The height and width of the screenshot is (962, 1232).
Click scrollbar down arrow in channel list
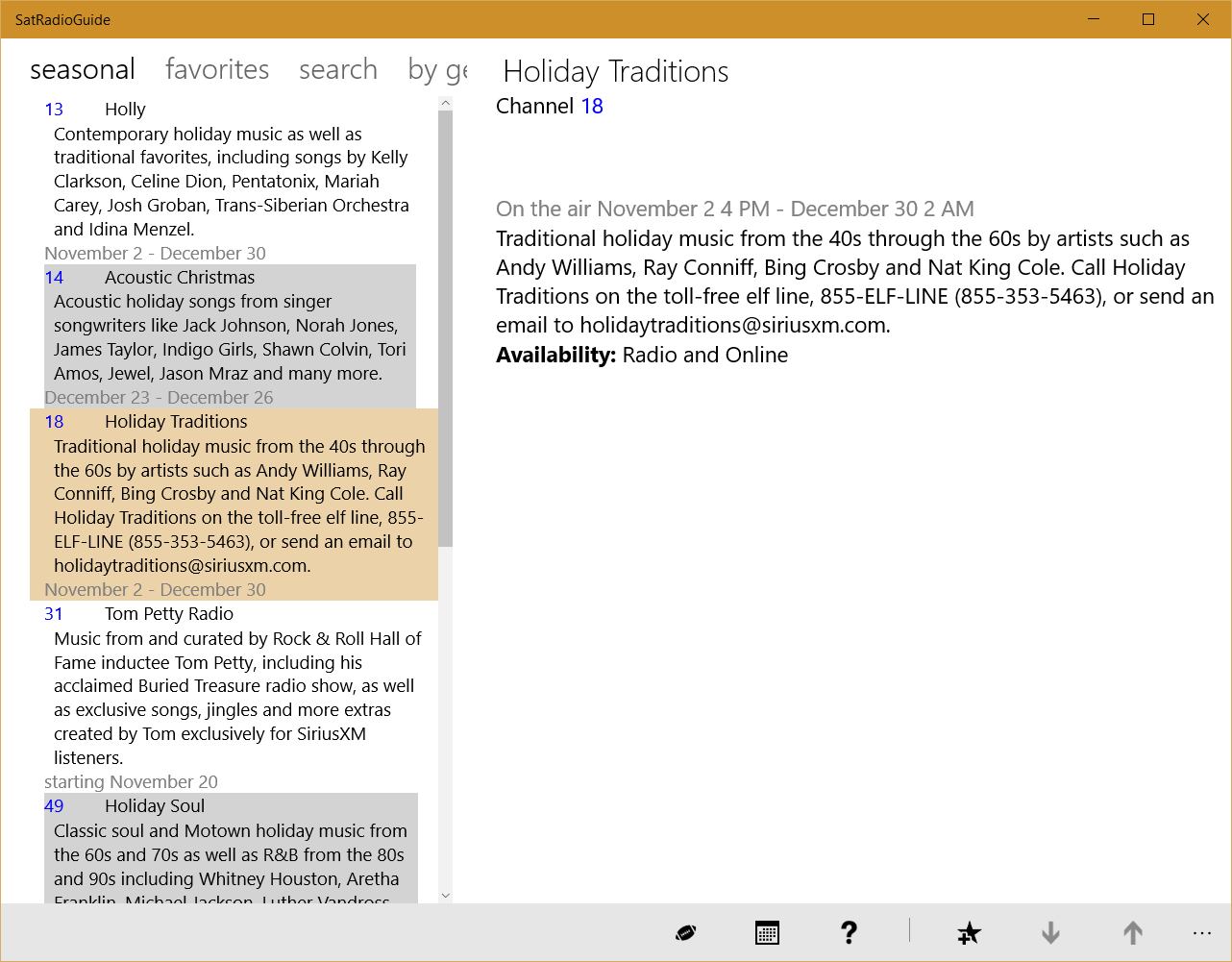[445, 895]
